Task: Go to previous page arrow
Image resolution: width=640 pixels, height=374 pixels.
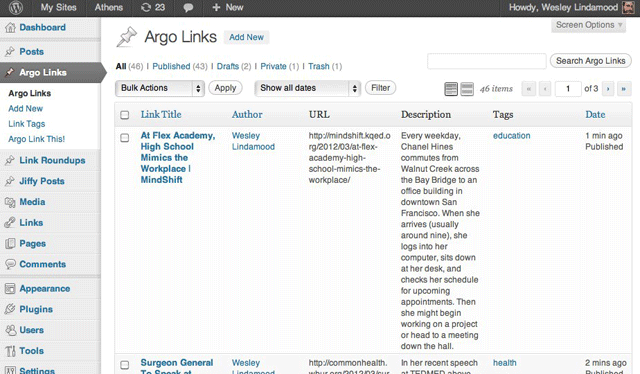Action: [545, 89]
